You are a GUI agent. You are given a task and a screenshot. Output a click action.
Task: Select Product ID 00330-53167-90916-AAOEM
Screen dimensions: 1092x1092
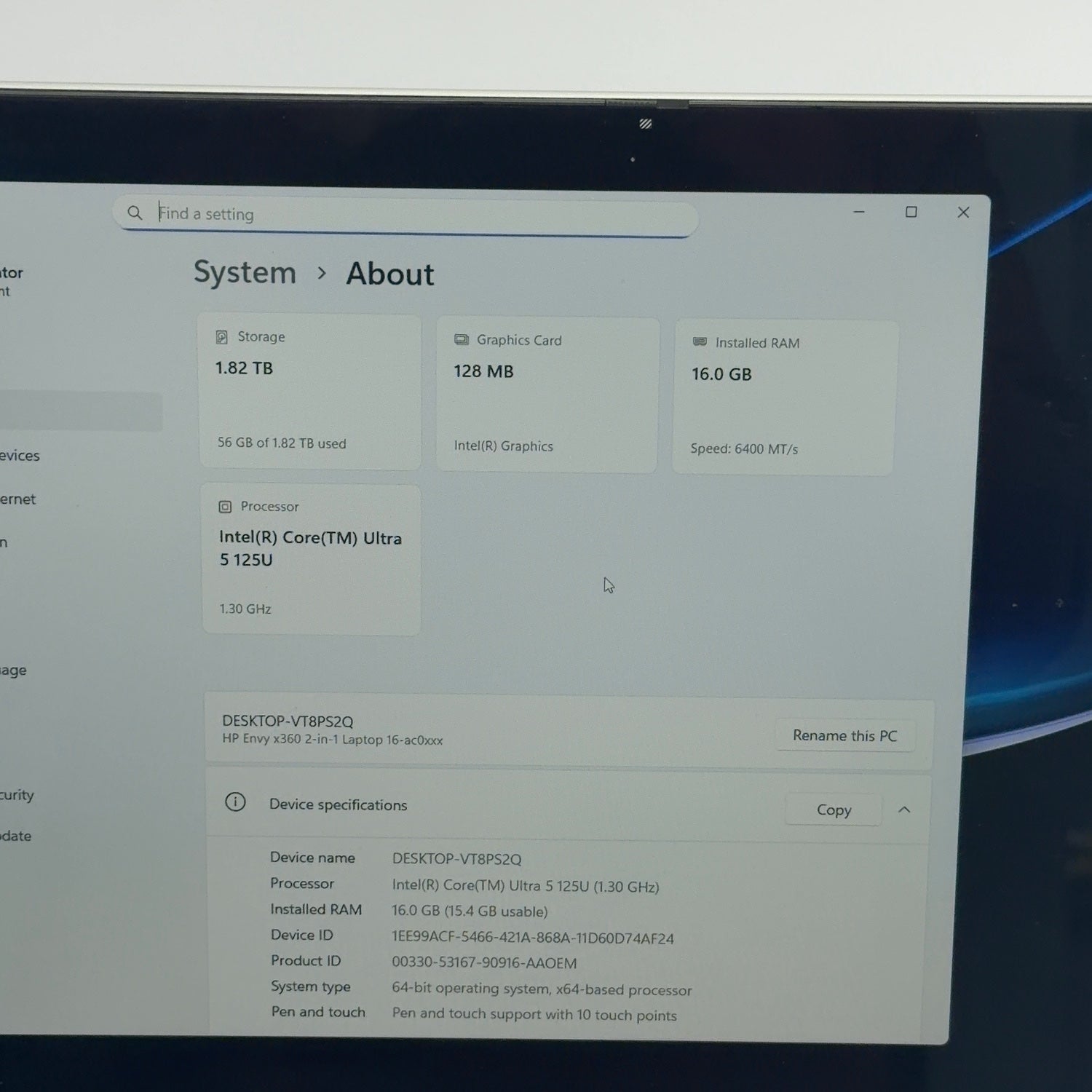tap(484, 962)
